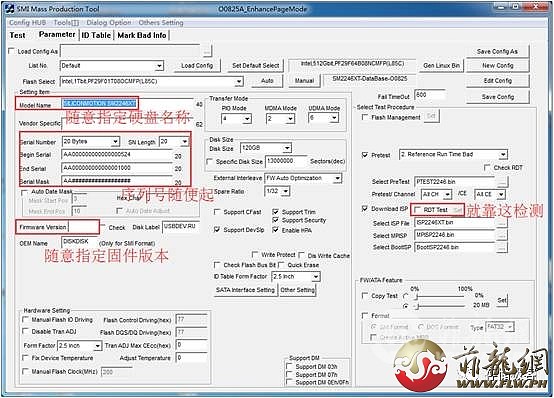Image resolution: width=554 pixels, height=398 pixels.
Task: Open the Disk Size dropdown
Action: point(287,148)
